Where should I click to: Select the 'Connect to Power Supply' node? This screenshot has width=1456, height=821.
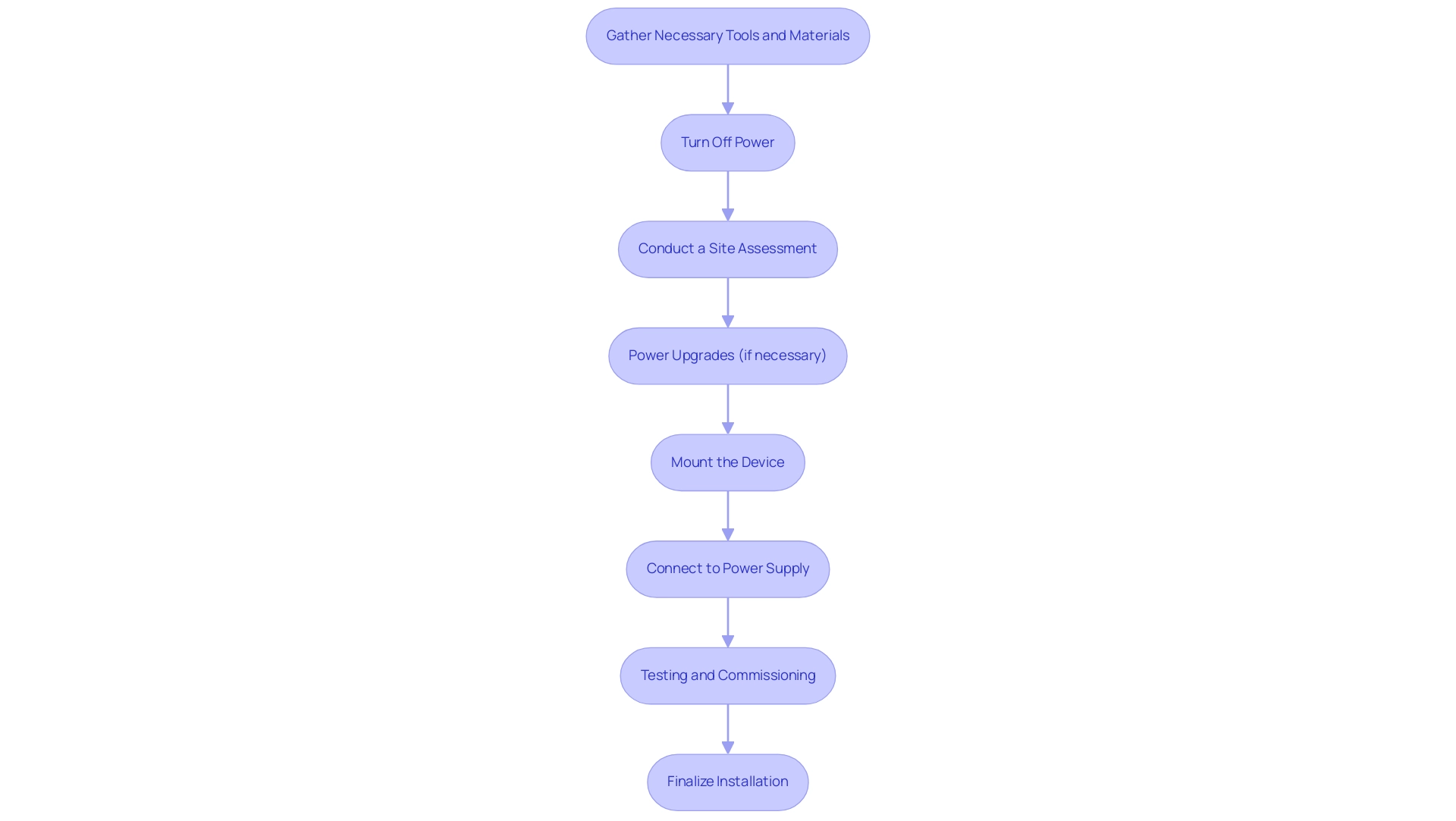point(728,568)
